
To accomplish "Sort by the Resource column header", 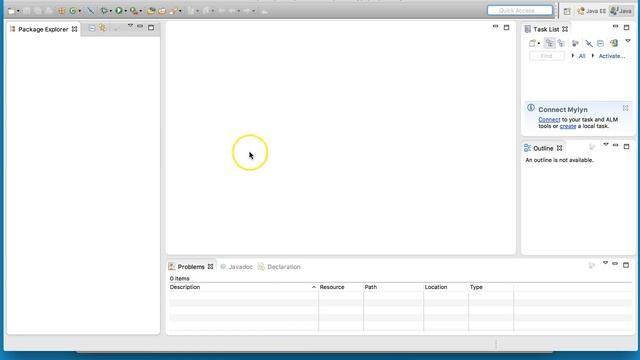I will tap(341, 287).
